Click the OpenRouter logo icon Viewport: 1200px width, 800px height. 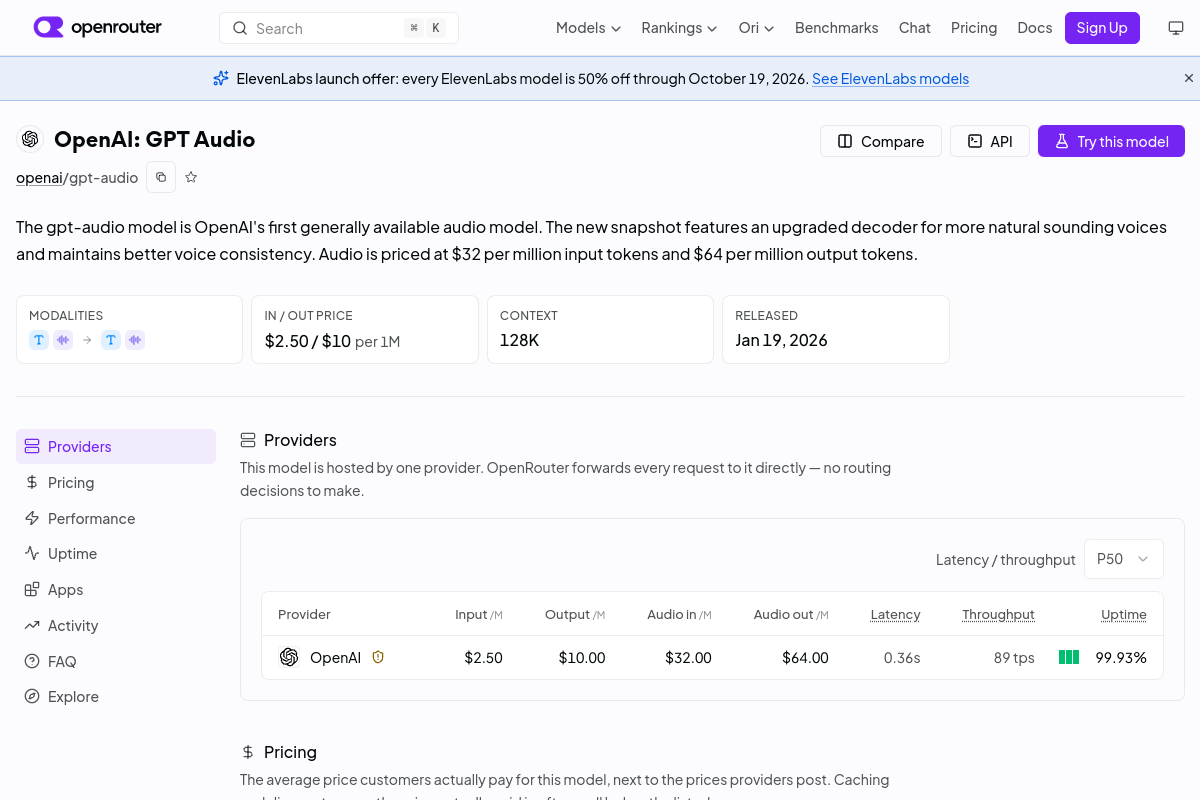point(48,27)
